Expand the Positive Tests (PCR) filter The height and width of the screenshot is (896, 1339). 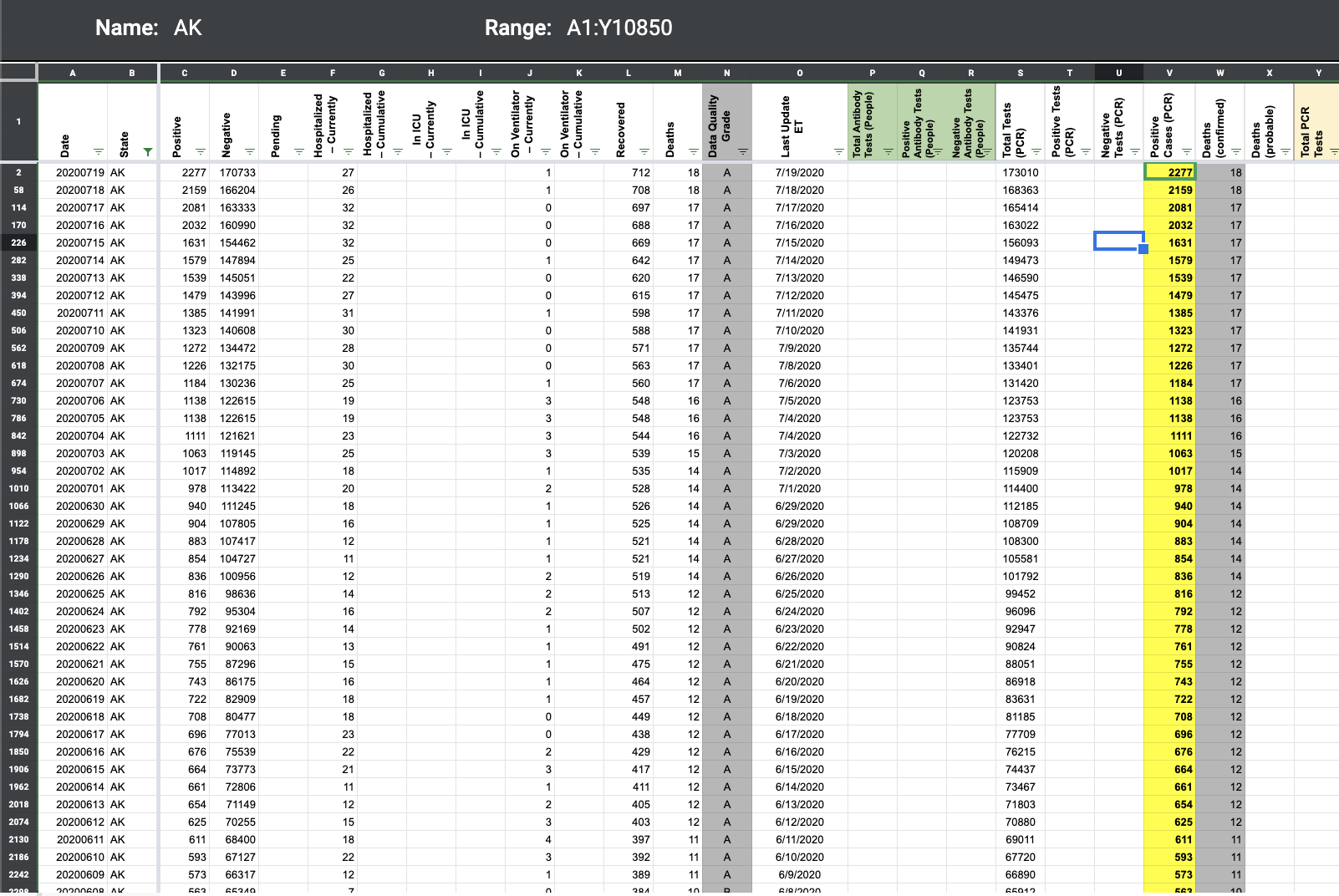(x=1086, y=152)
